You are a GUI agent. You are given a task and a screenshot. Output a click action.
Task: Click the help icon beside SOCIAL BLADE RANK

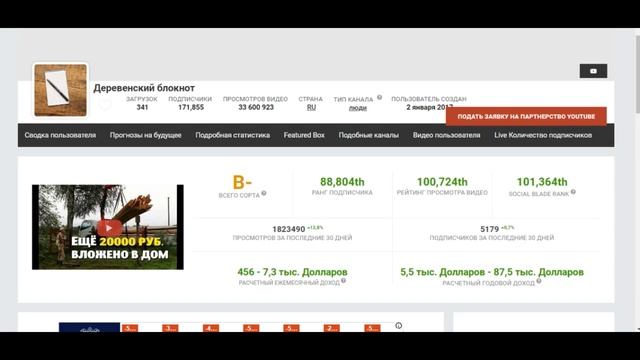coord(573,192)
